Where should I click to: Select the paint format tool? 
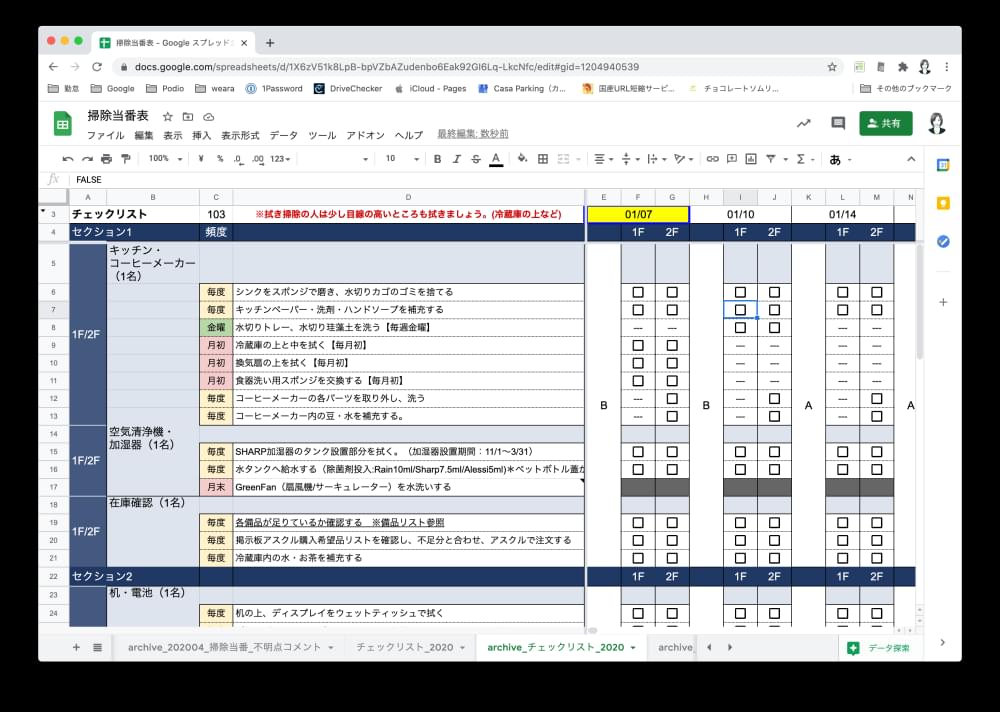(x=125, y=159)
